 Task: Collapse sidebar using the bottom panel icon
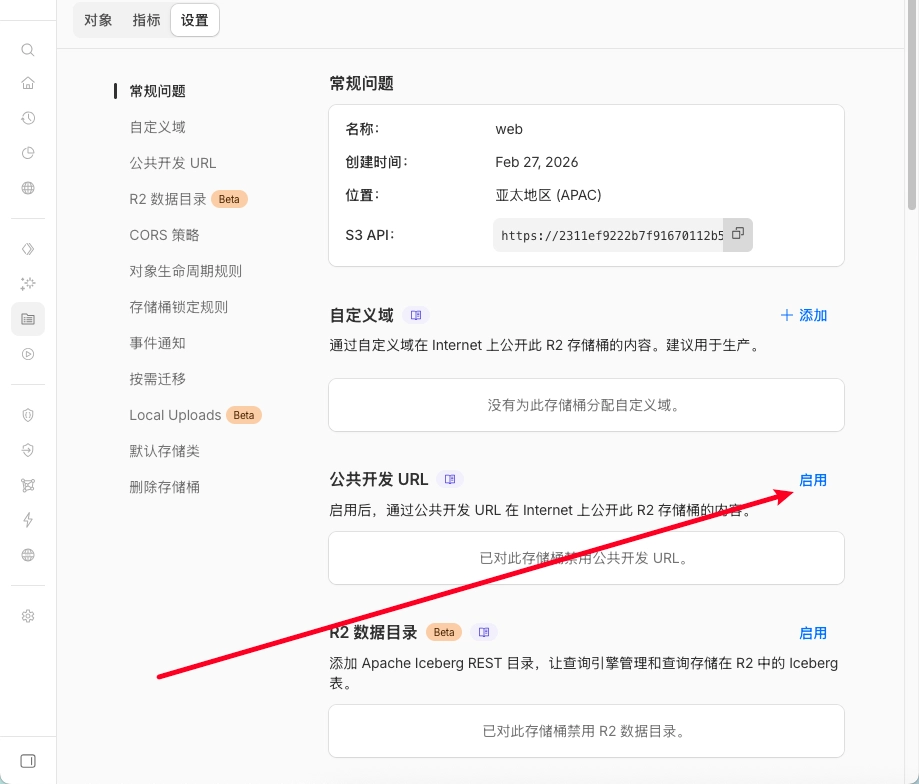[28, 761]
